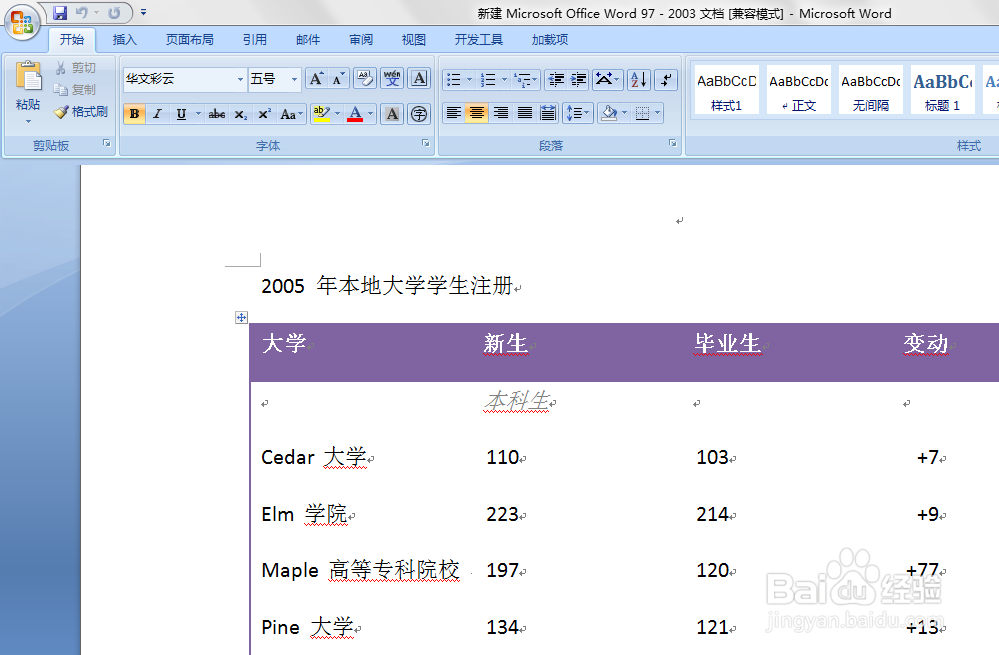
Task: Select the Sort icon in Paragraph group
Action: point(638,78)
